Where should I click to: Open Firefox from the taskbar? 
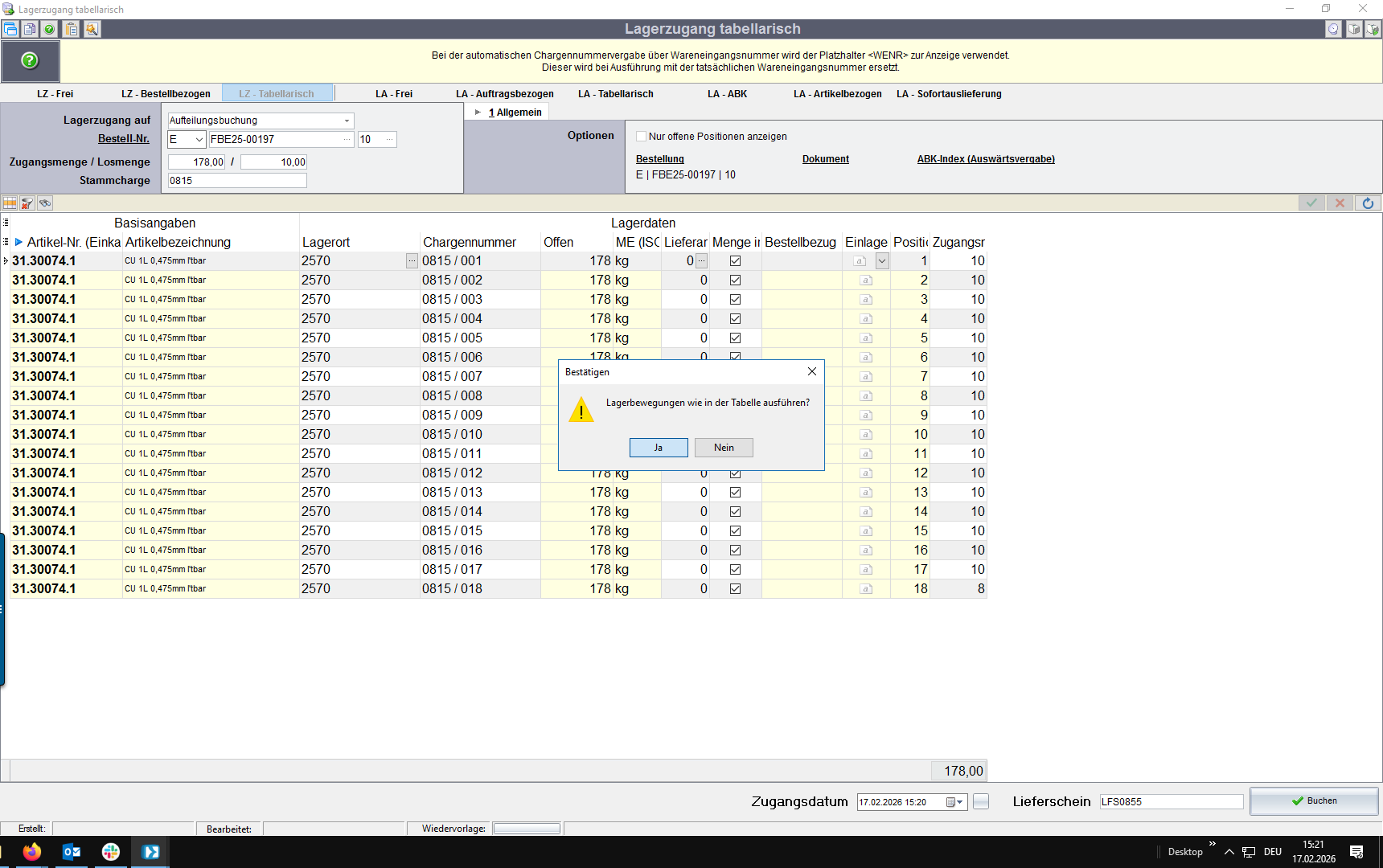point(32,852)
